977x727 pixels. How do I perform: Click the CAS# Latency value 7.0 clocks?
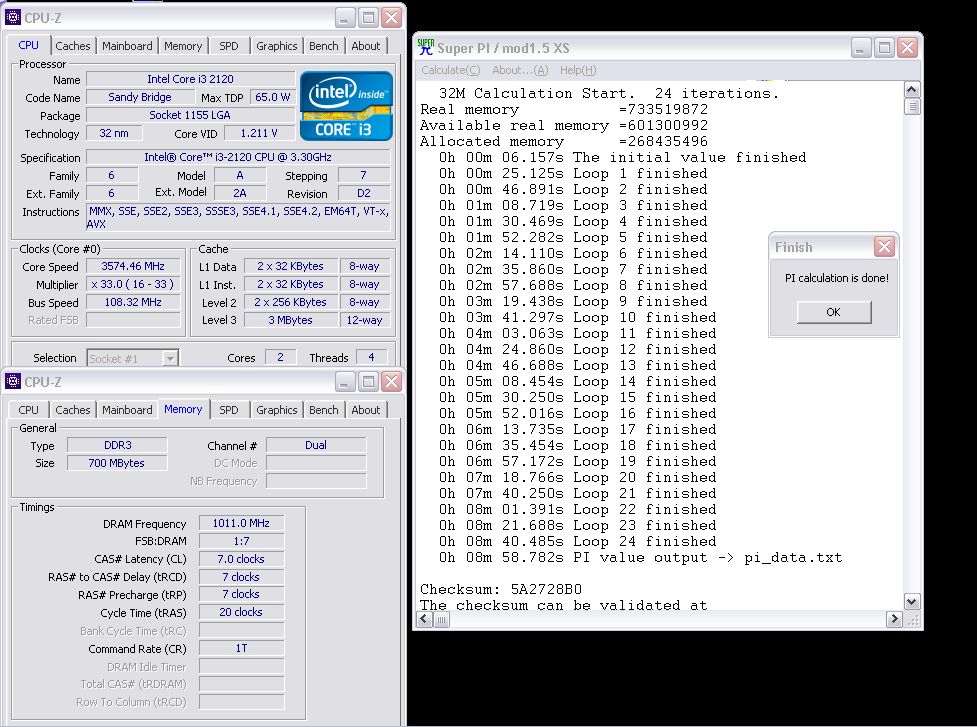point(241,559)
